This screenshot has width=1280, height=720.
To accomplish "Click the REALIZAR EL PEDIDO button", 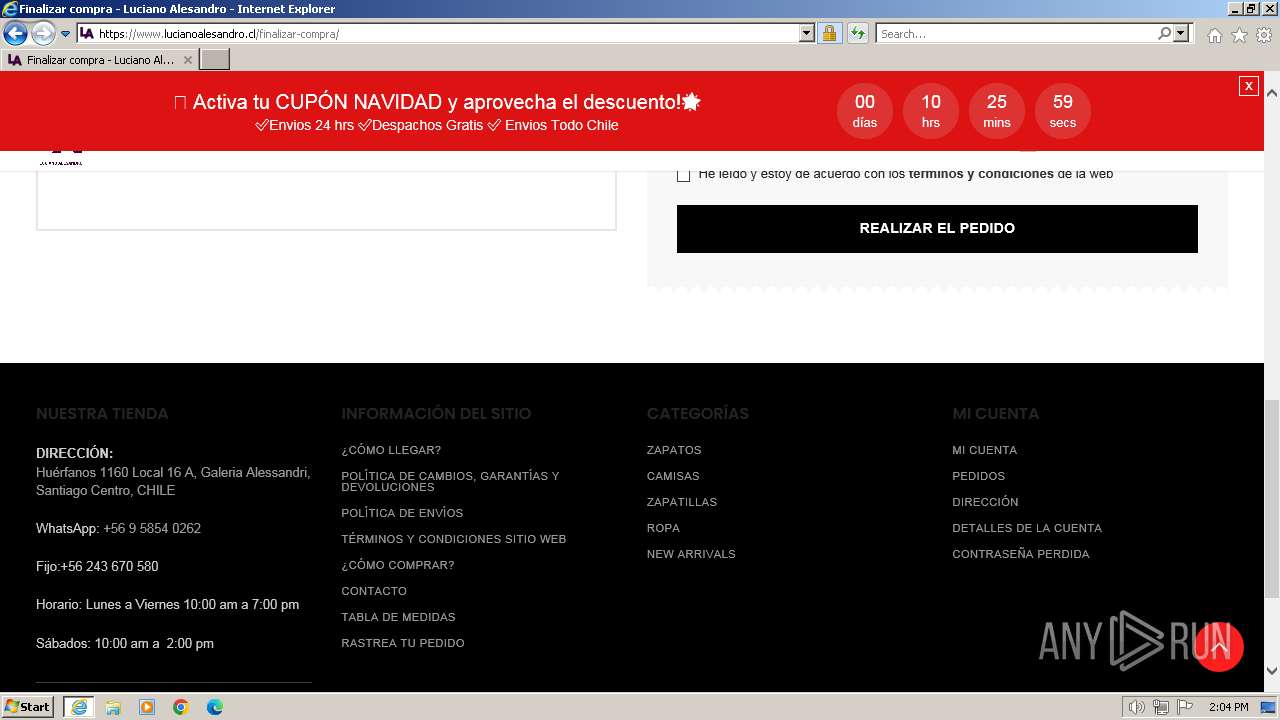I will point(937,228).
